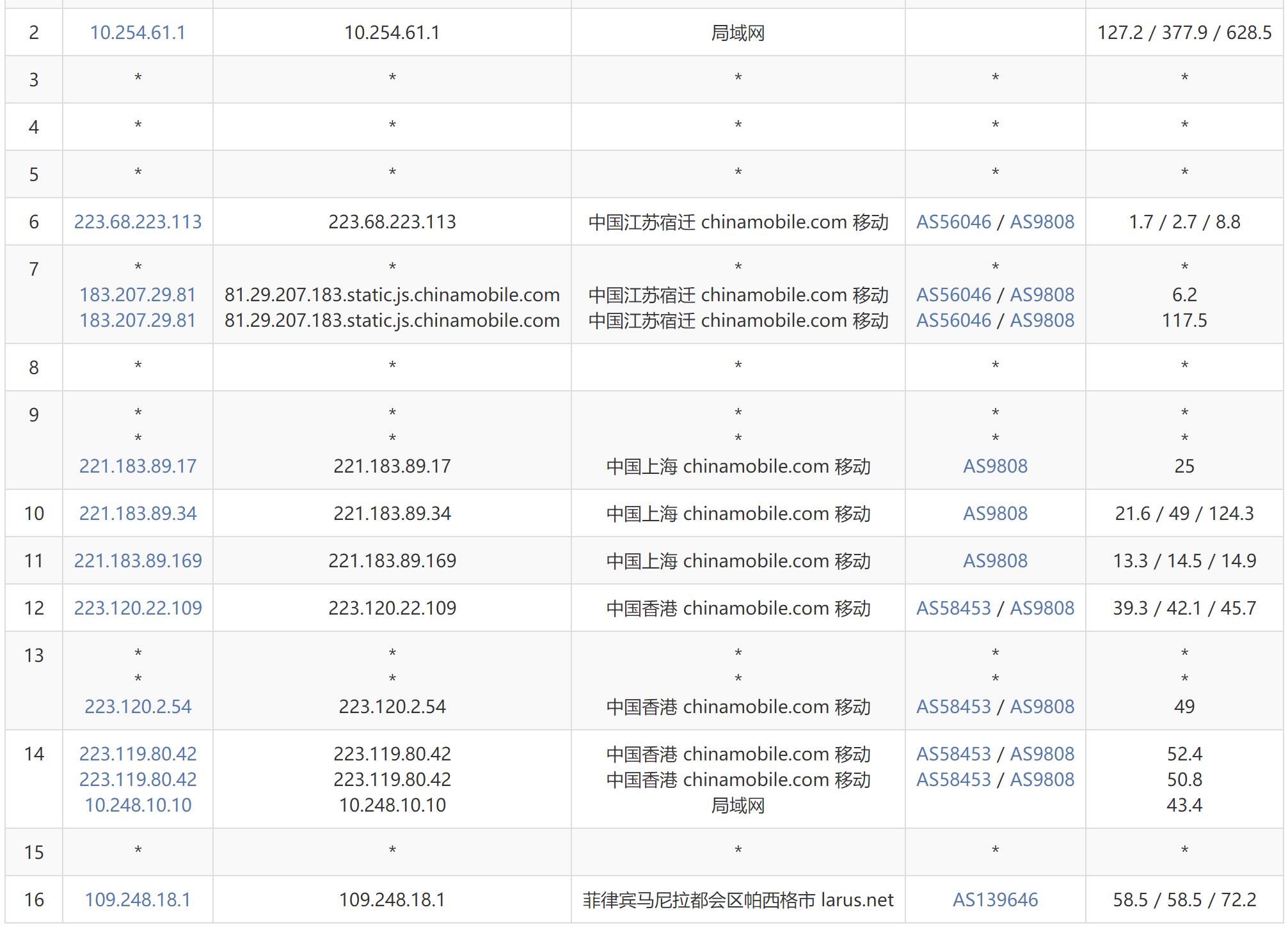1288x928 pixels.
Task: Select hostname text 221.183.89.17 in hop 9
Action: [x=392, y=466]
